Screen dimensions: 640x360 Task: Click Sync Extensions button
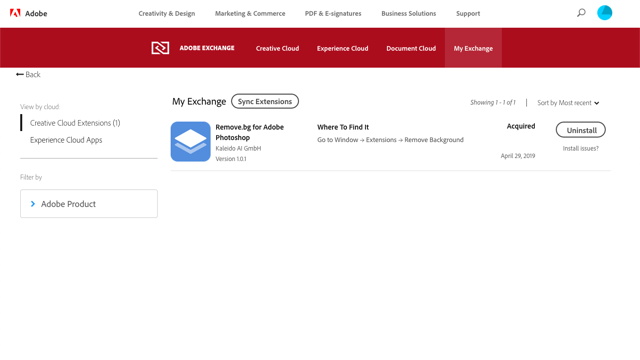265,101
